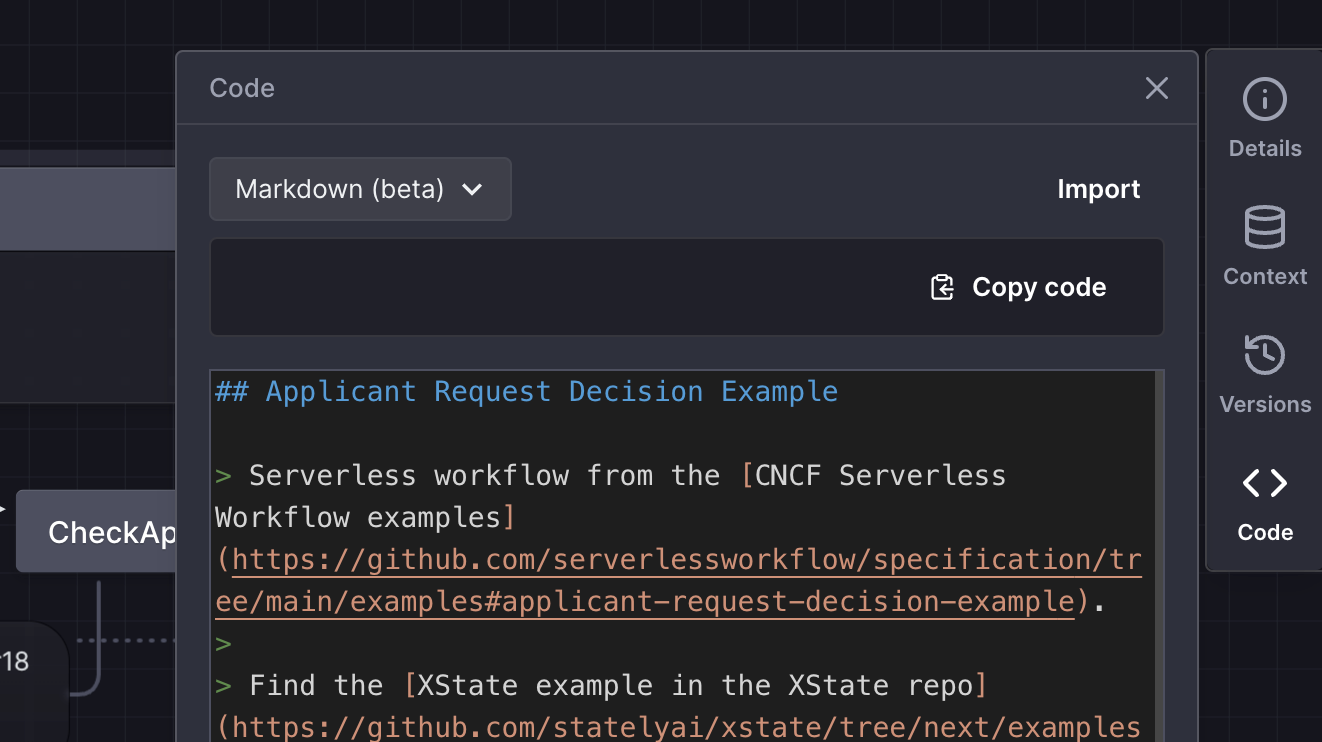Select the gray state header on the canvas
This screenshot has height=742, width=1322.
tap(88, 209)
